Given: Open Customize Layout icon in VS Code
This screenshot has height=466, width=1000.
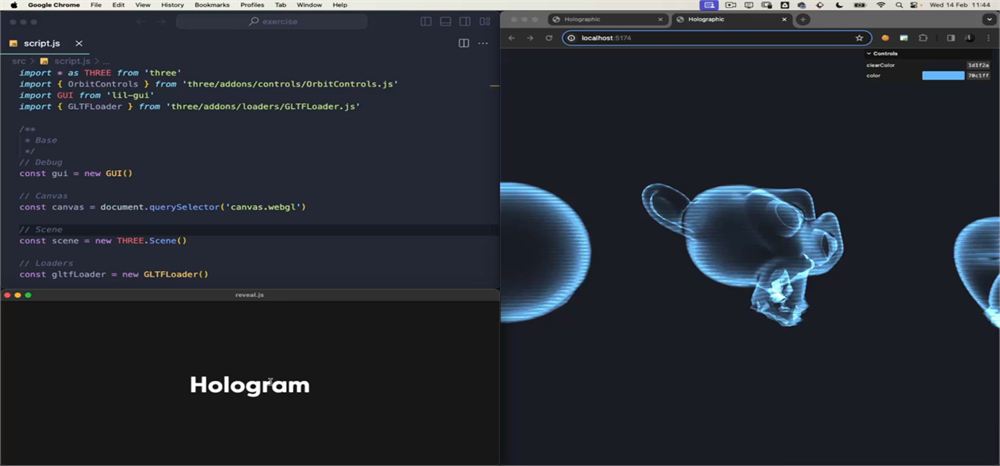Looking at the screenshot, I should click(x=485, y=22).
